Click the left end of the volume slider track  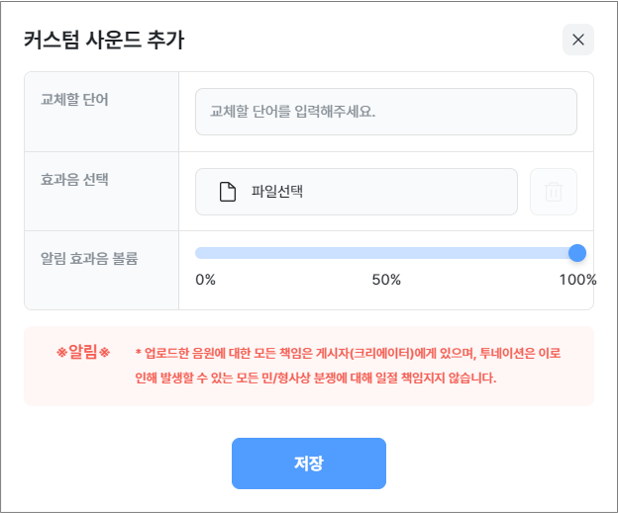tap(199, 253)
